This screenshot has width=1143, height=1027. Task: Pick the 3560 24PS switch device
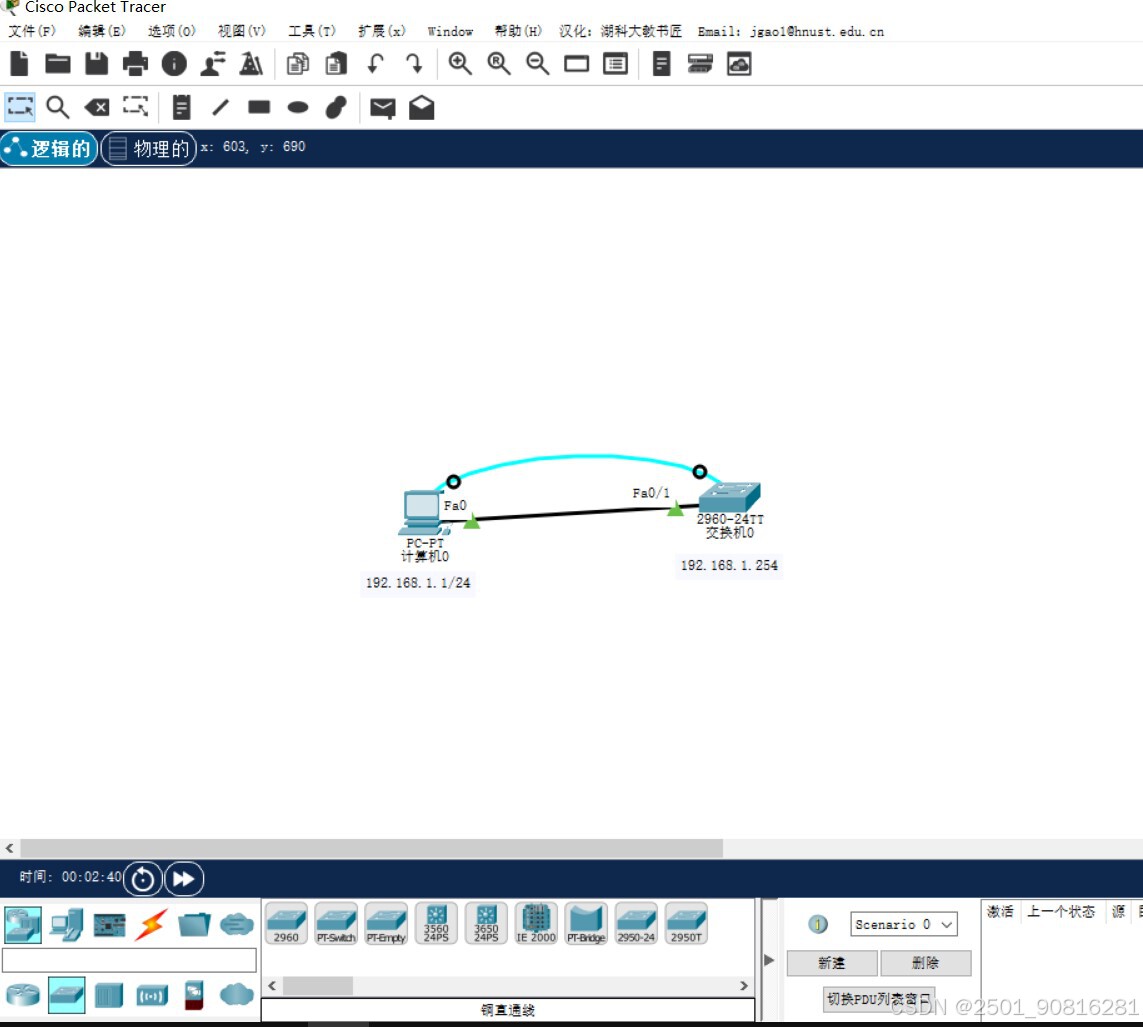[436, 923]
